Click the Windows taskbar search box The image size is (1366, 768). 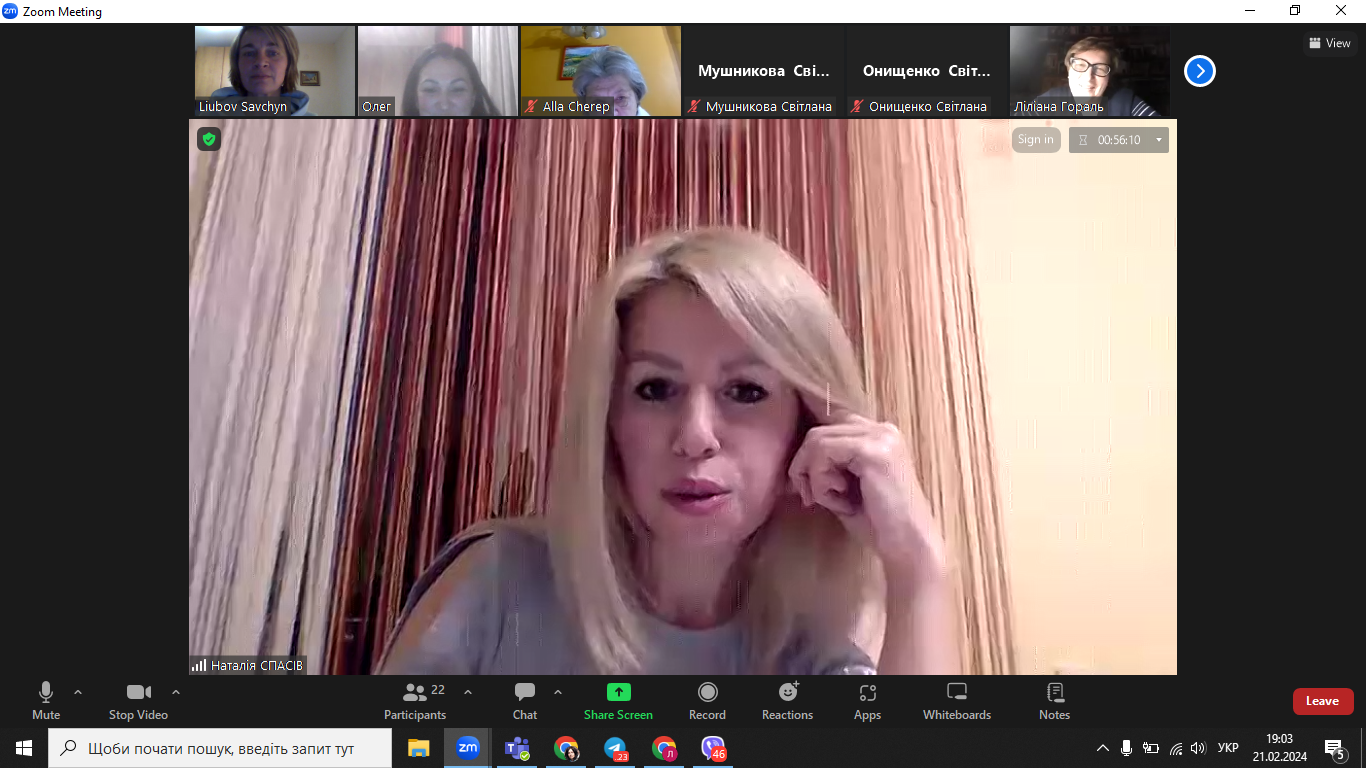tap(220, 748)
